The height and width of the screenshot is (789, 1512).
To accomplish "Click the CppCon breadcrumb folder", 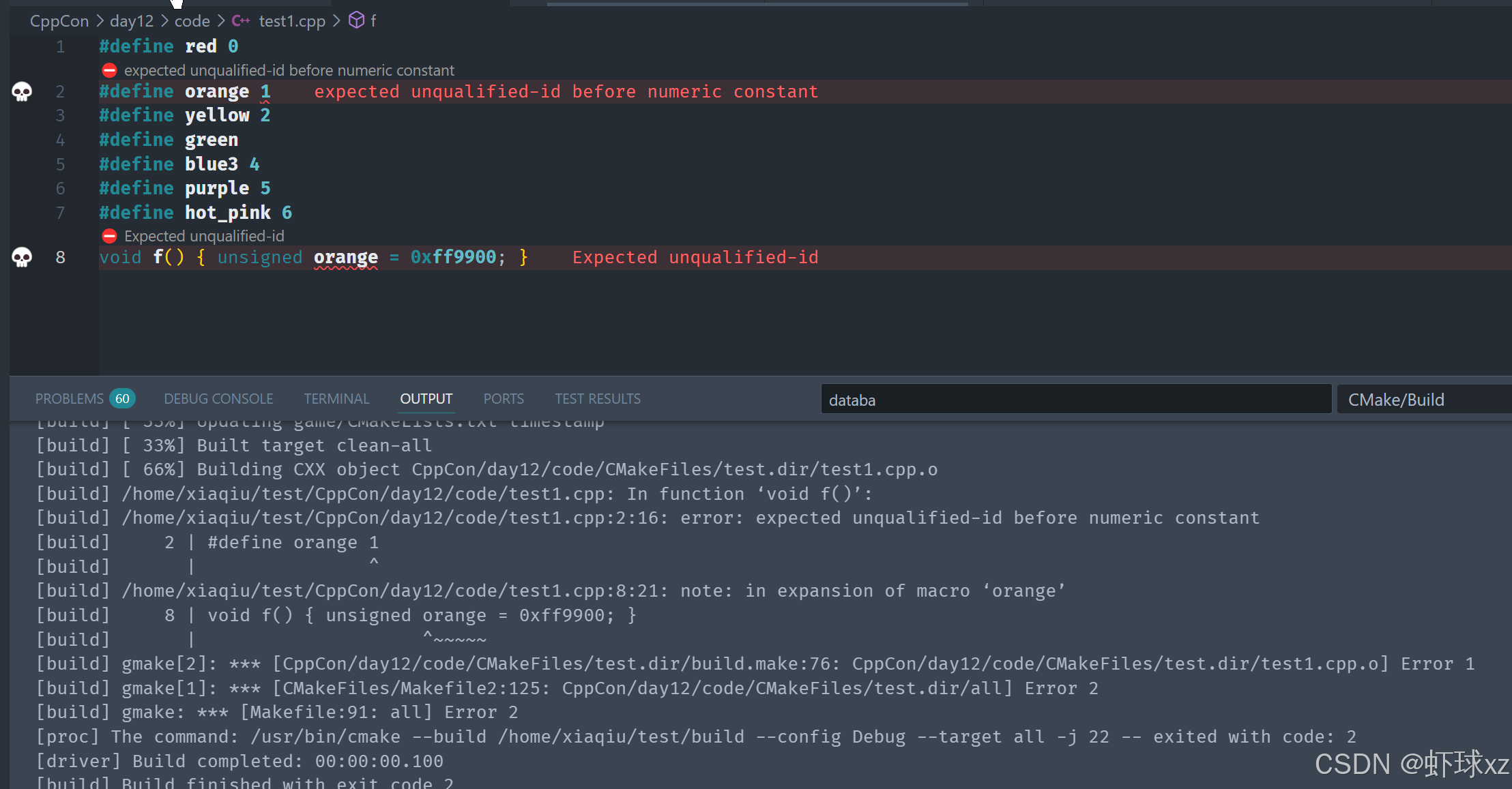I will click(59, 21).
